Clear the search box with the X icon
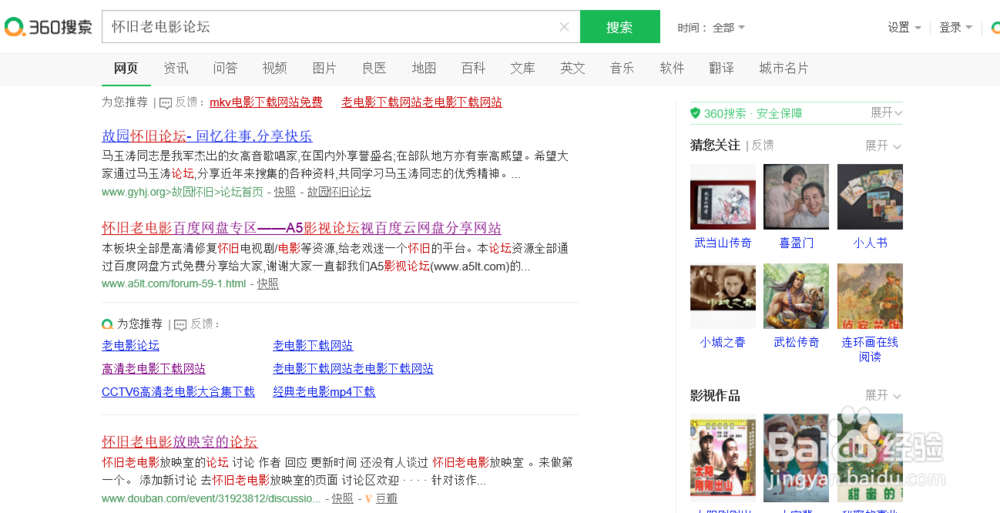Viewport: 1000px width, 513px height. point(564,27)
